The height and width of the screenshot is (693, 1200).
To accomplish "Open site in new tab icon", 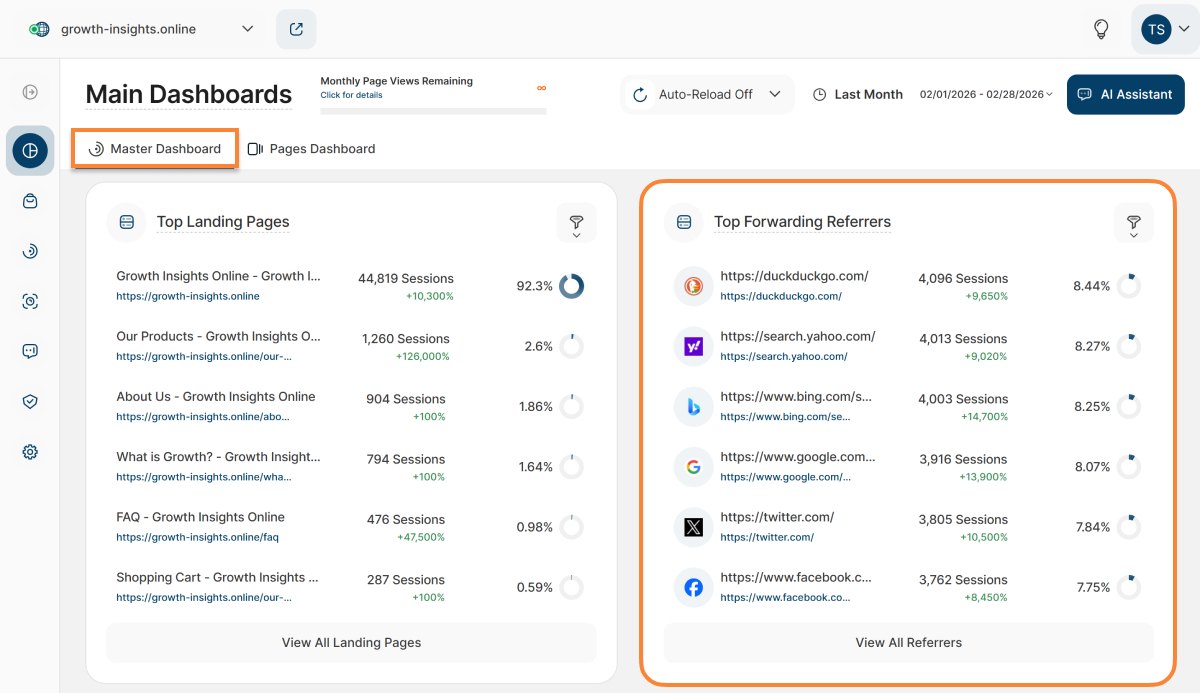I will coord(296,29).
